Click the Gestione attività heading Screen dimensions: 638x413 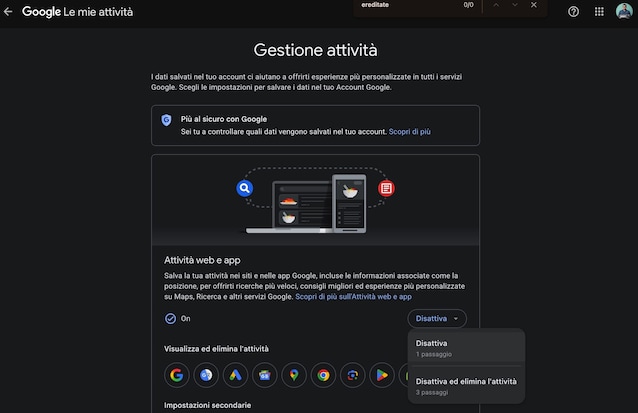tap(315, 50)
